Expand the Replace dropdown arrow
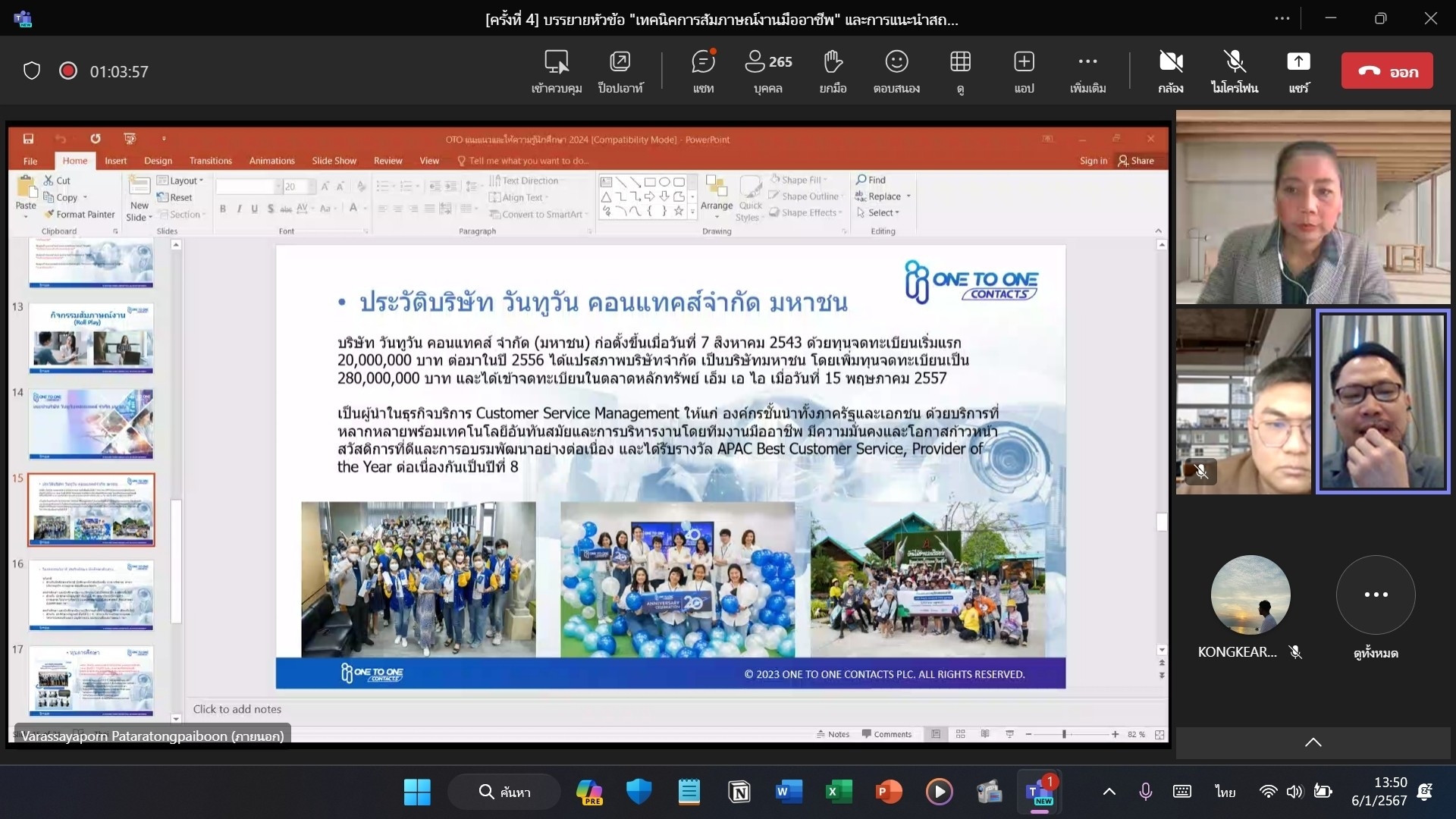The width and height of the screenshot is (1456, 819). point(908,196)
